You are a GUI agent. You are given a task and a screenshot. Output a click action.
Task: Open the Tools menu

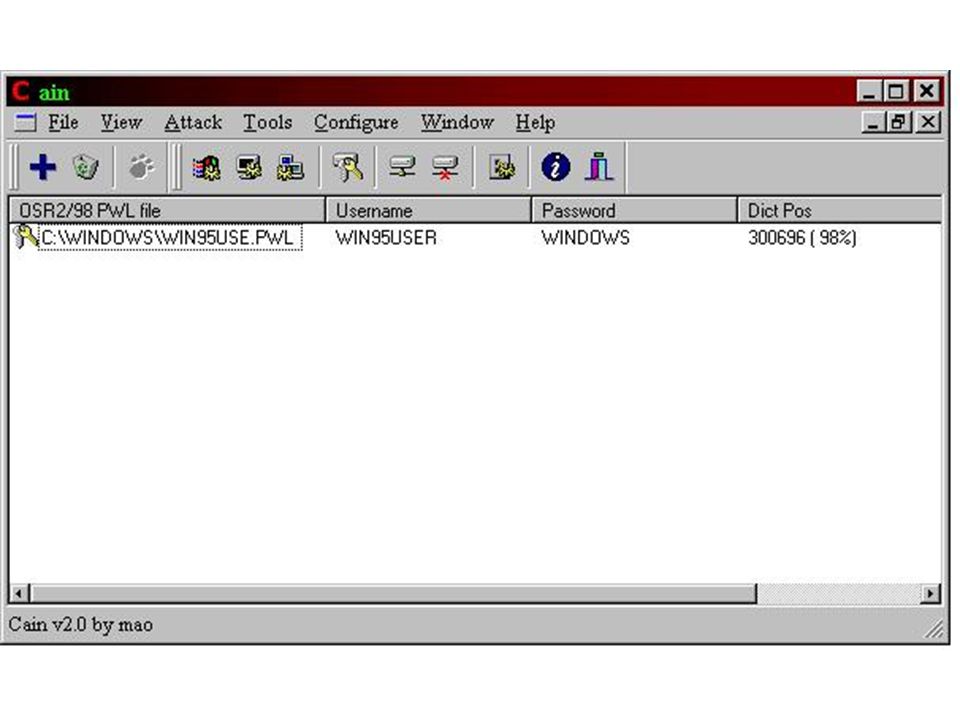click(268, 122)
